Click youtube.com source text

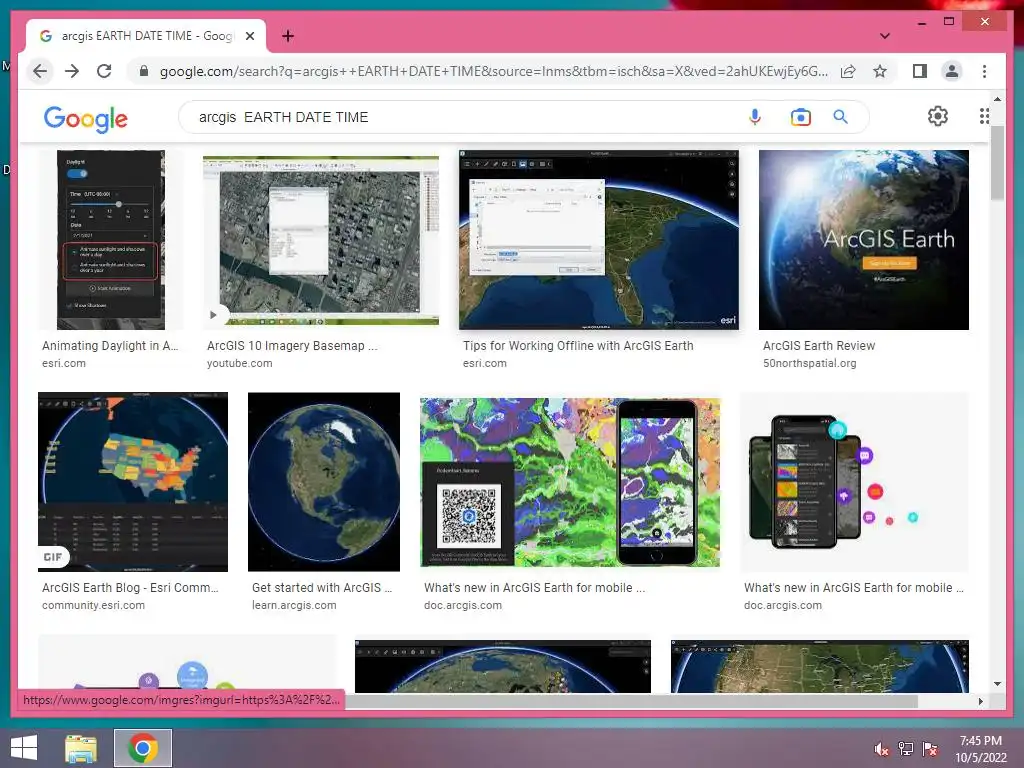(239, 363)
